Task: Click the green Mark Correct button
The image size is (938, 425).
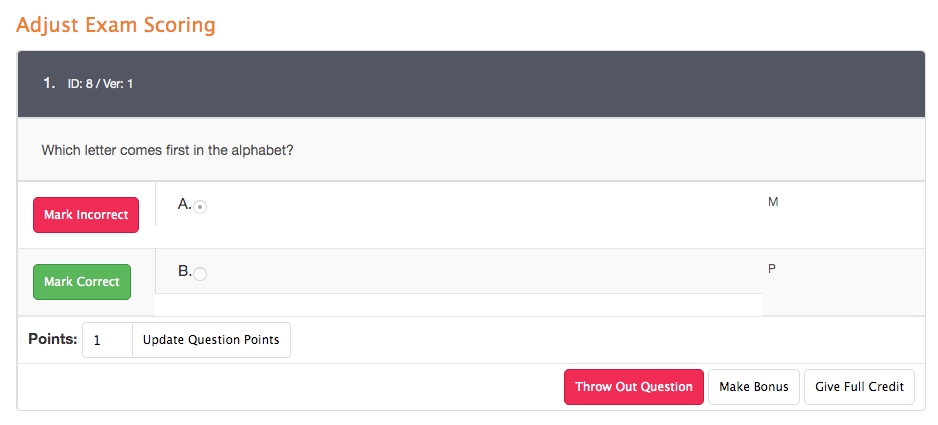Action: (x=82, y=282)
